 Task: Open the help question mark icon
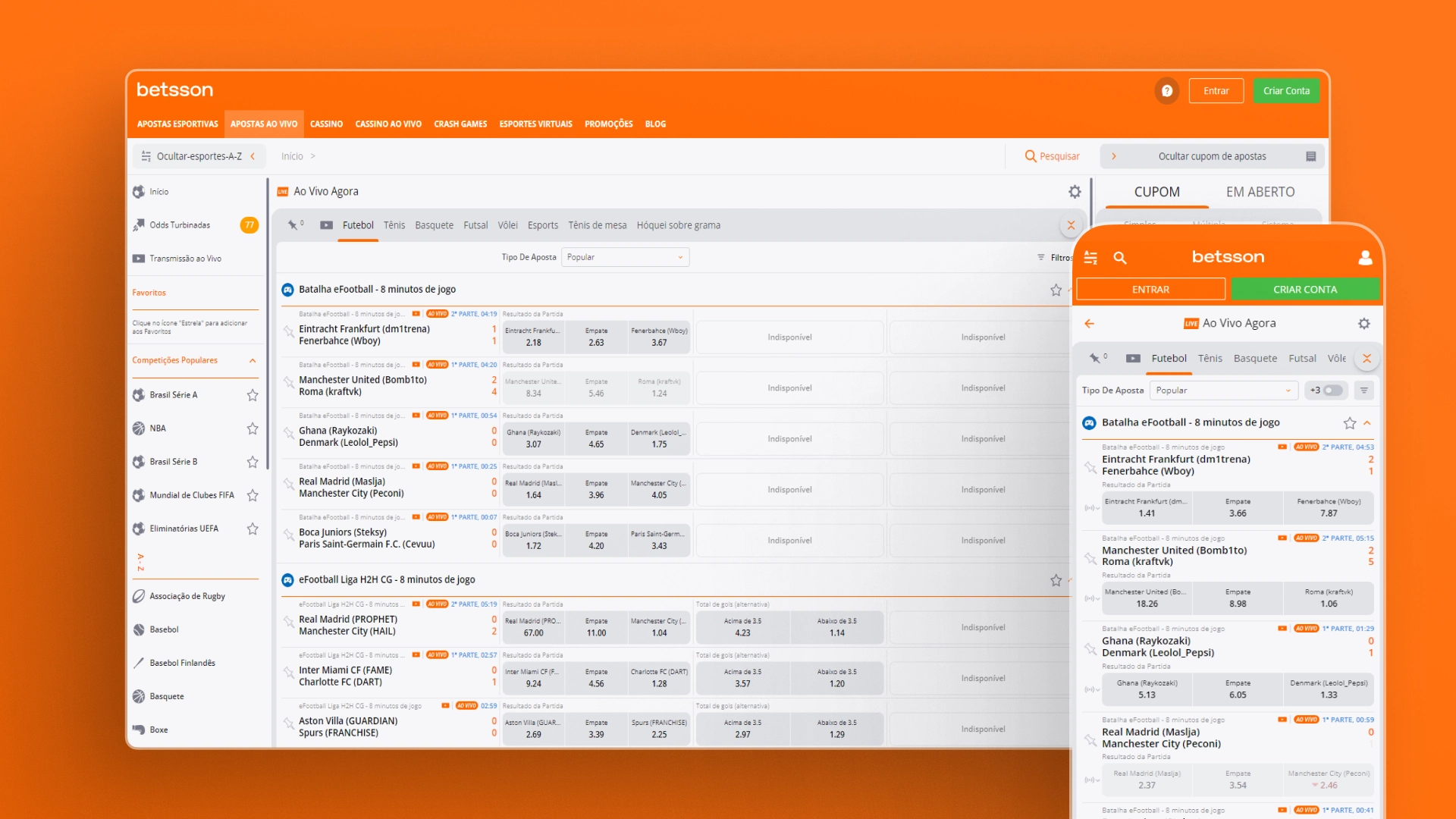1166,91
